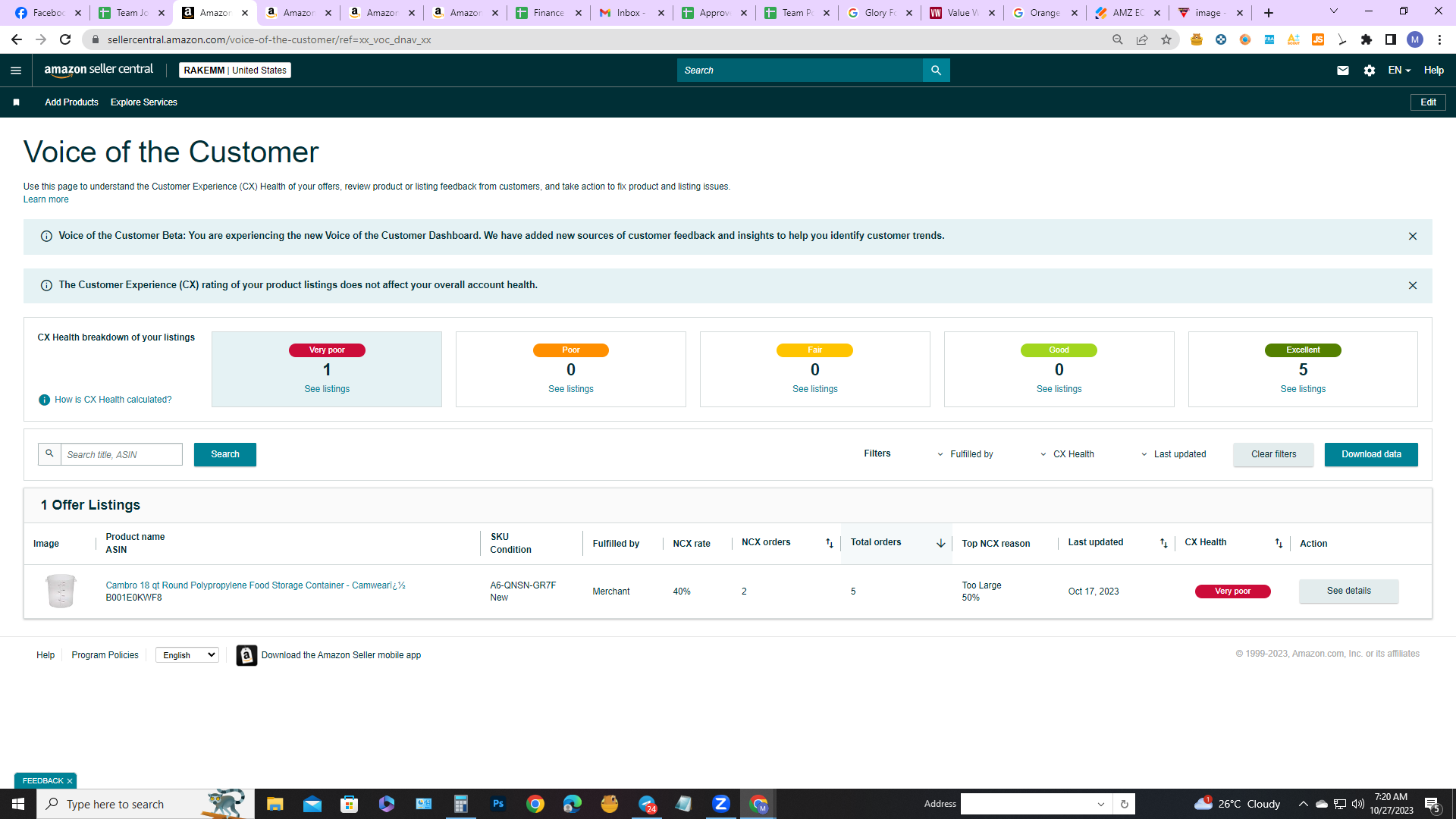The width and height of the screenshot is (1456, 819).
Task: Sort the table by NCX orders
Action: pos(829,543)
